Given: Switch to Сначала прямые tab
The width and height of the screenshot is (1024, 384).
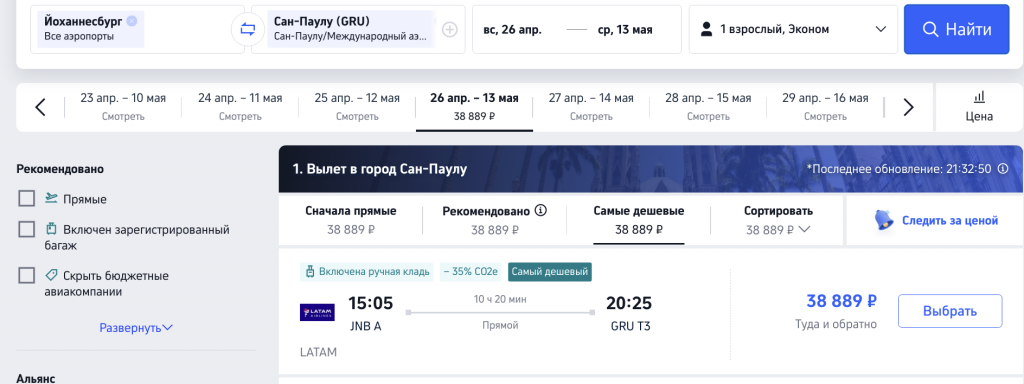Looking at the screenshot, I should [x=351, y=221].
